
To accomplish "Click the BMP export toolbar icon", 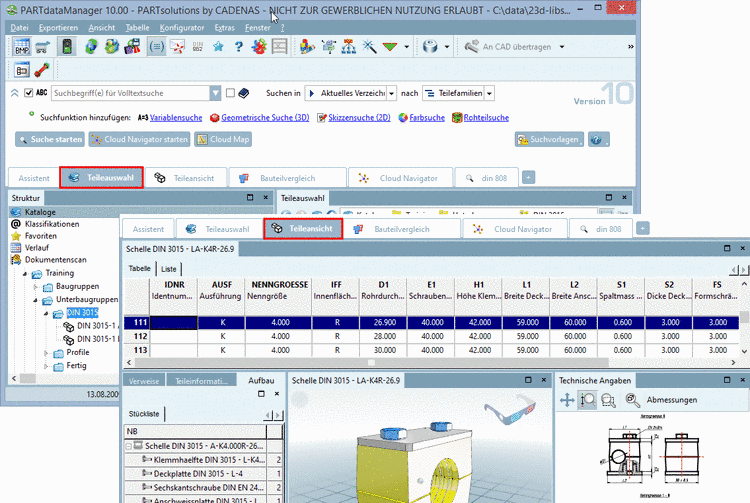I will [22, 46].
